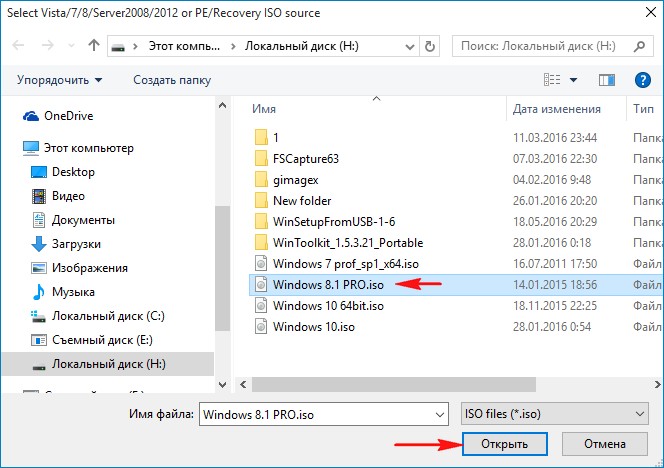Click the Windows 10.iso disc file icon

click(261, 327)
